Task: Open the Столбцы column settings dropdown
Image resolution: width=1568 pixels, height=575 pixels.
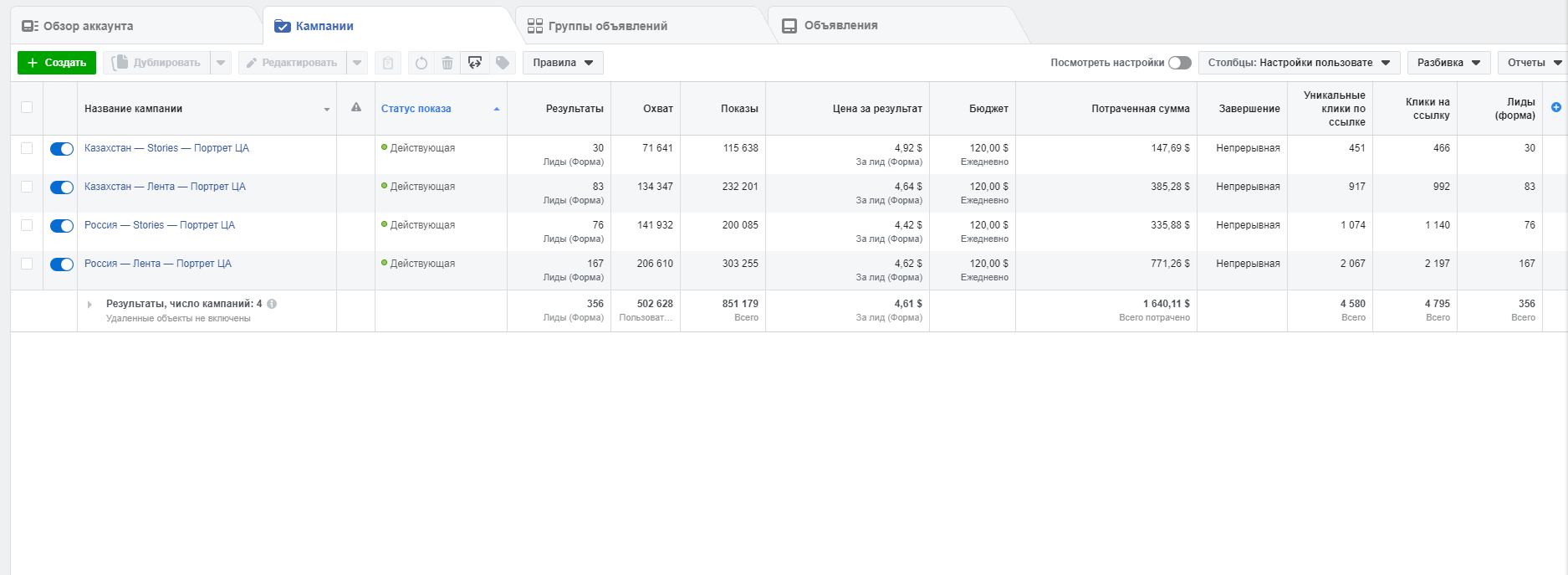Action: (1299, 63)
